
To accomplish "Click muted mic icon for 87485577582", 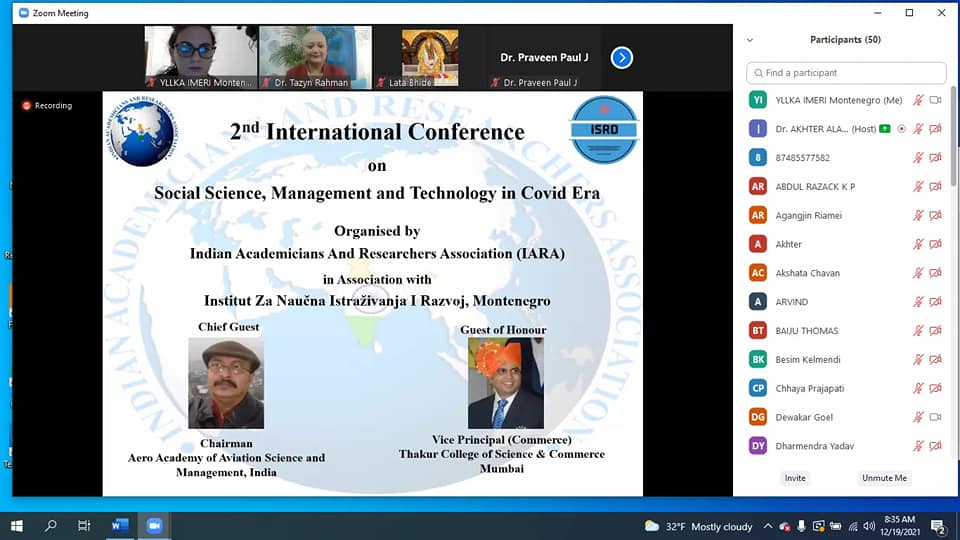I will (x=918, y=157).
